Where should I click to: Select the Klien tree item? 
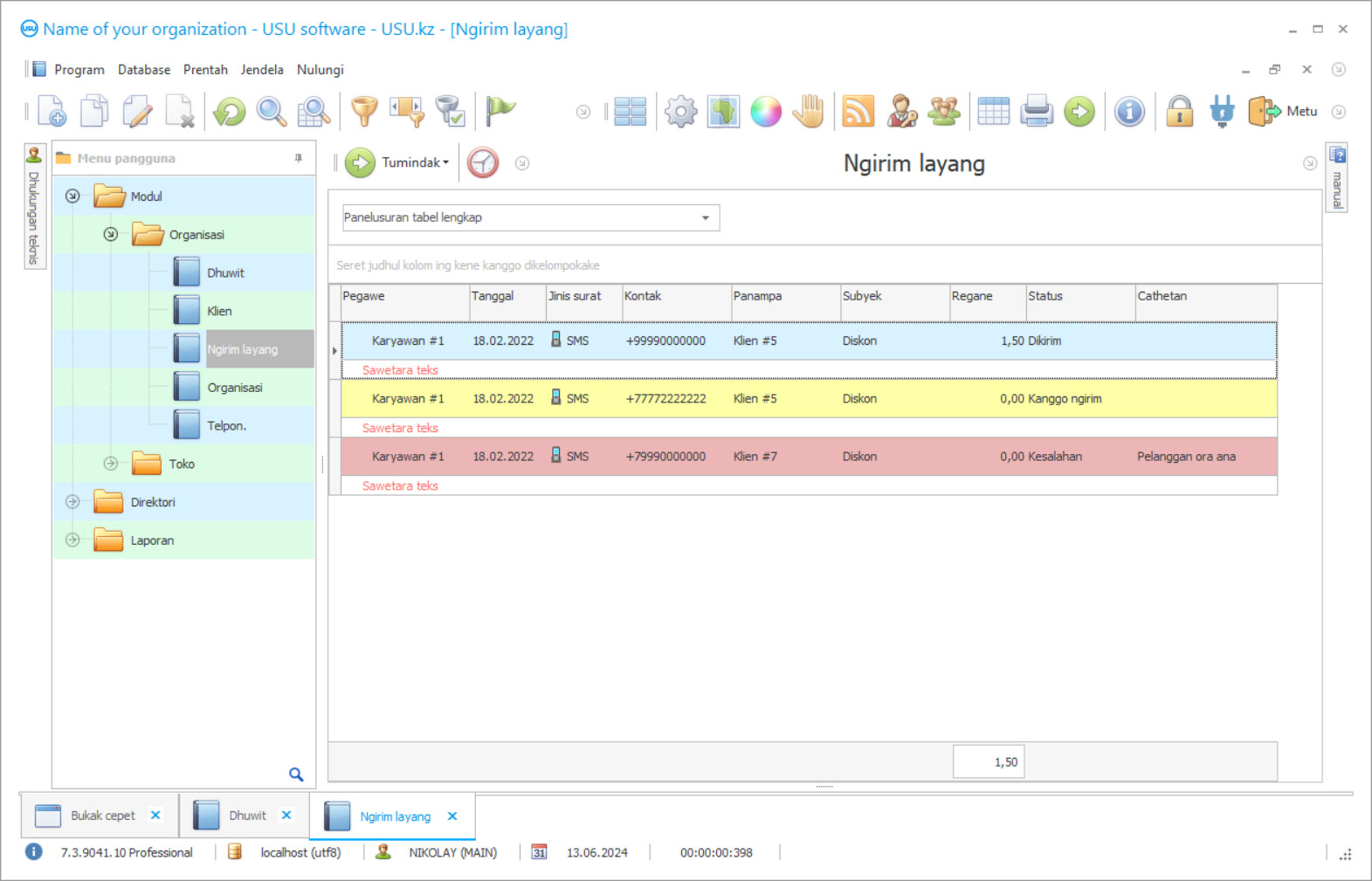tap(219, 311)
